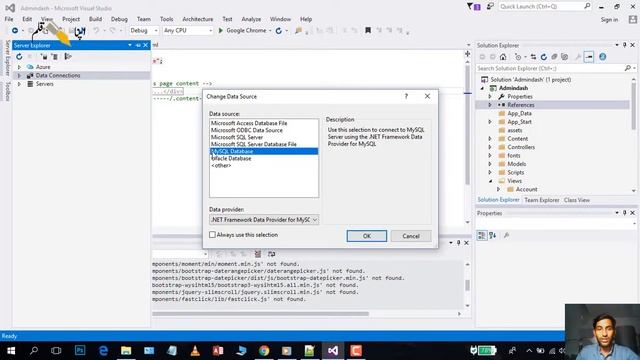
Task: Expand the Properties node in Solution Explorer
Action: pyautogui.click(x=490, y=97)
